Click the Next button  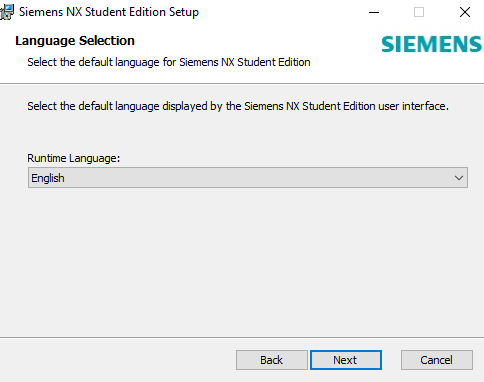[x=346, y=360]
